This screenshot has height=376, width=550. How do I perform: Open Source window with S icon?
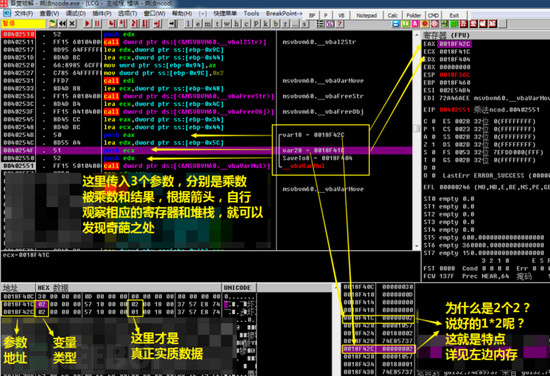[305, 24]
